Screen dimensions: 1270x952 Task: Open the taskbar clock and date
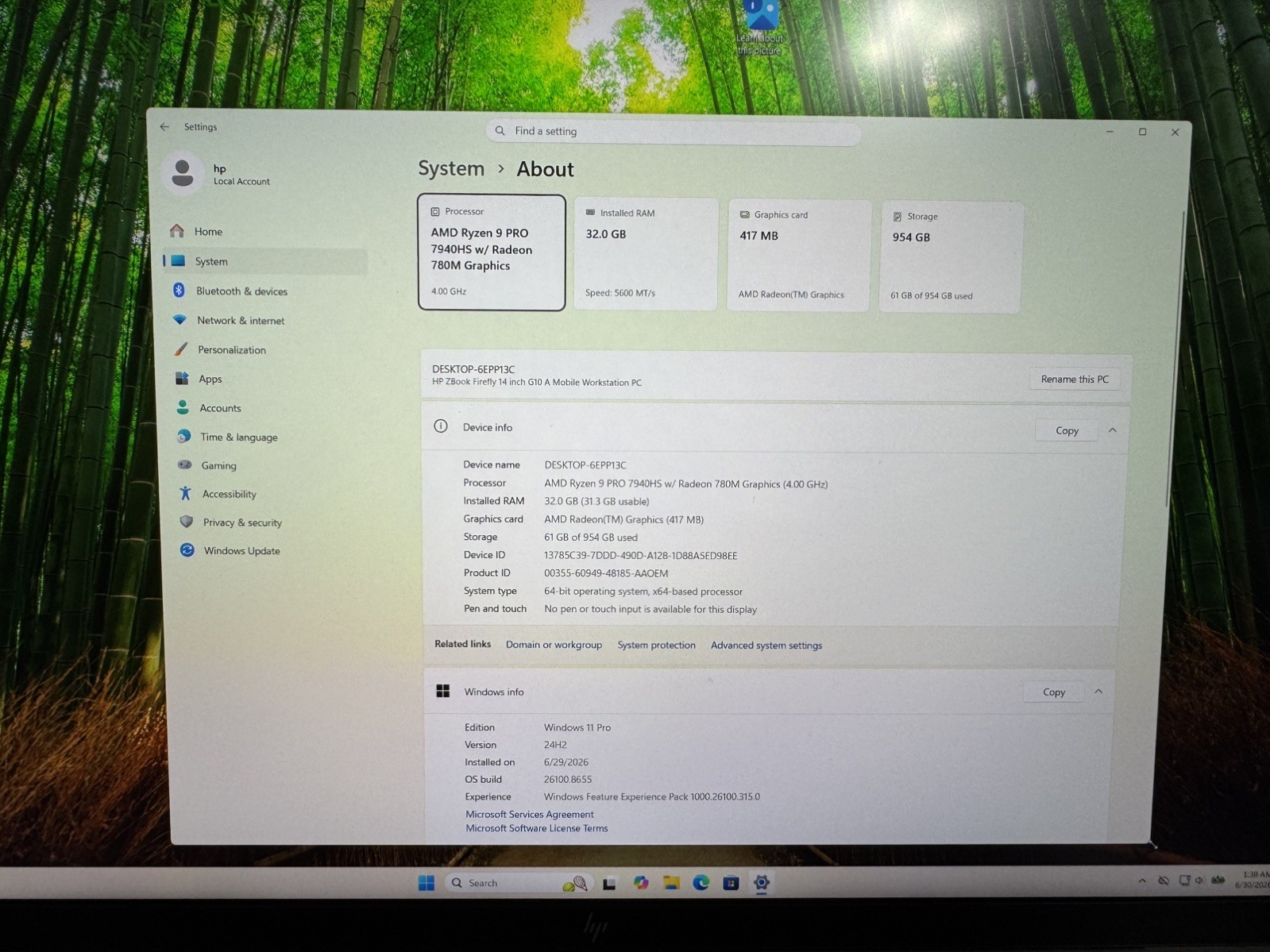[x=1253, y=880]
